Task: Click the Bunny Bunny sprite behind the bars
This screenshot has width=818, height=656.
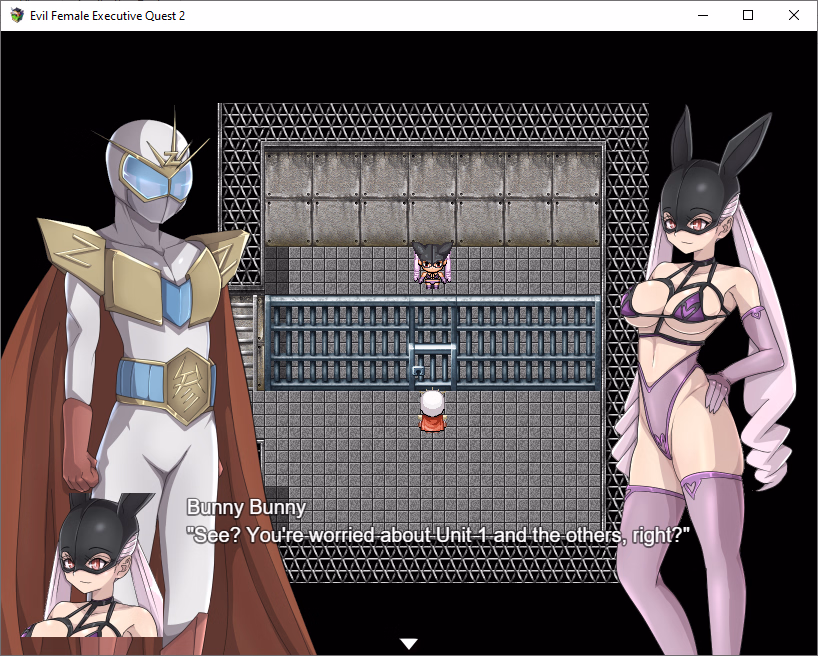Action: point(432,265)
